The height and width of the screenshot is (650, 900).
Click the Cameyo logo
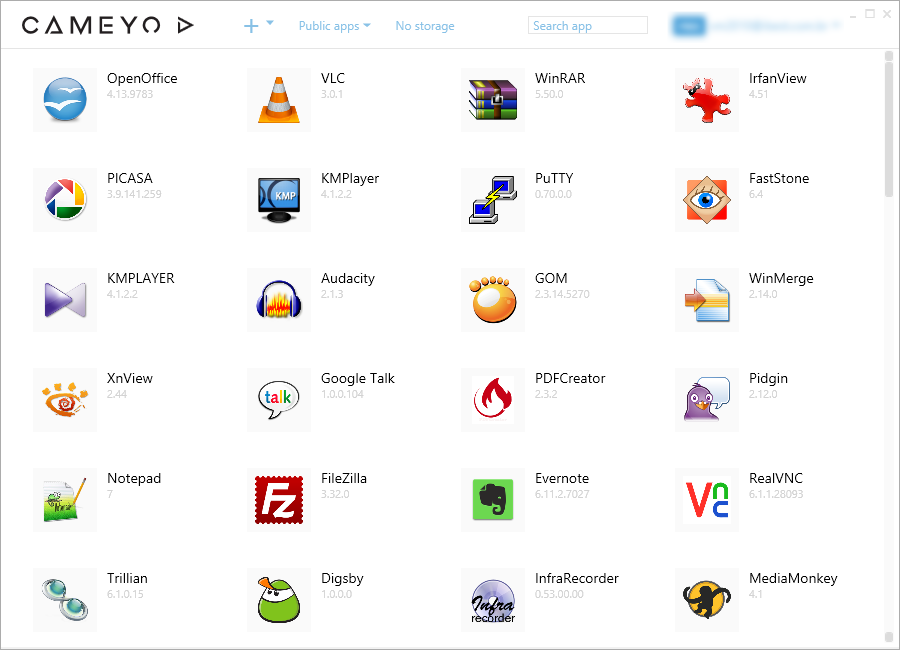(108, 25)
